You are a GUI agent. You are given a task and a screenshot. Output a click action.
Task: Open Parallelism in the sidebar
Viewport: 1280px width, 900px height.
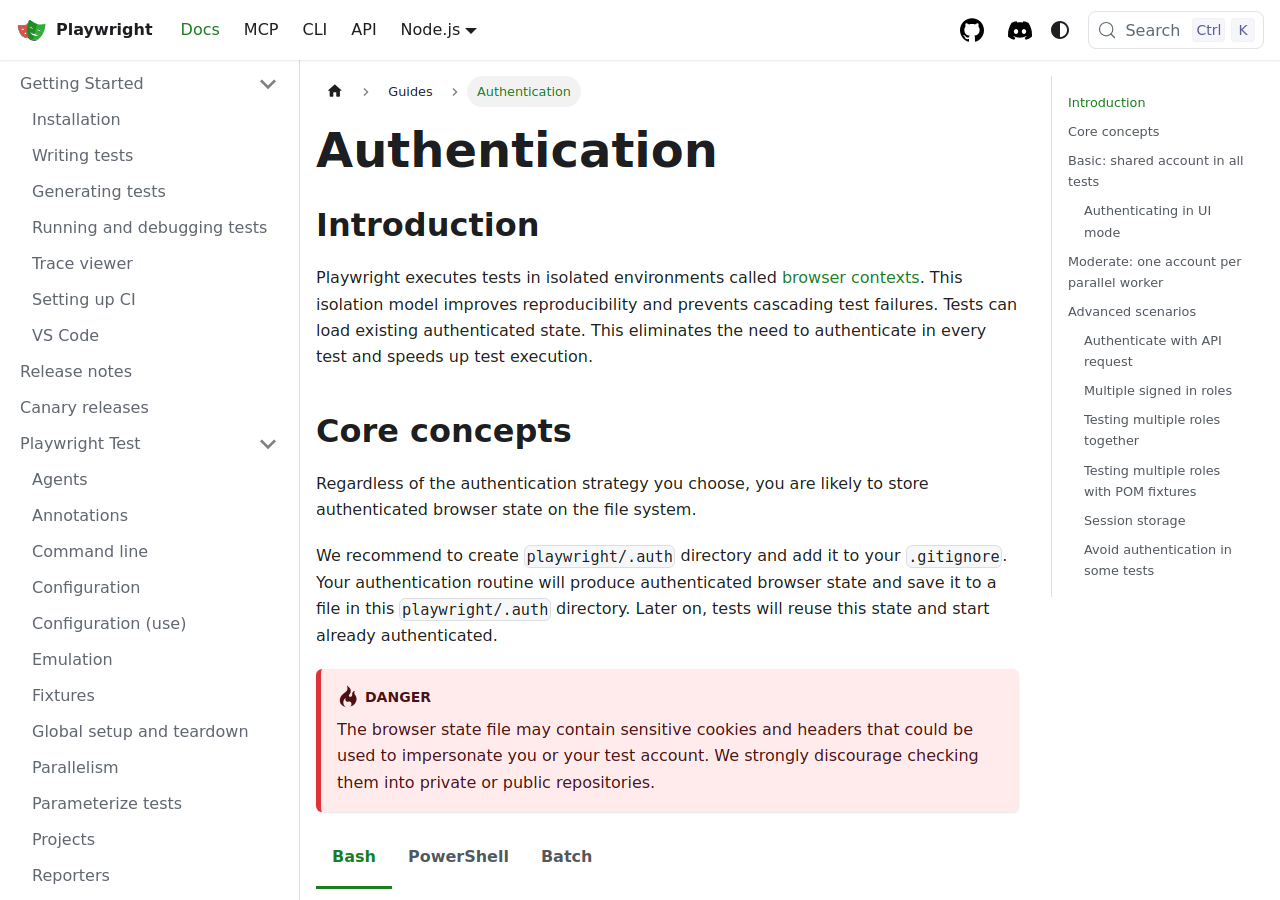point(75,768)
